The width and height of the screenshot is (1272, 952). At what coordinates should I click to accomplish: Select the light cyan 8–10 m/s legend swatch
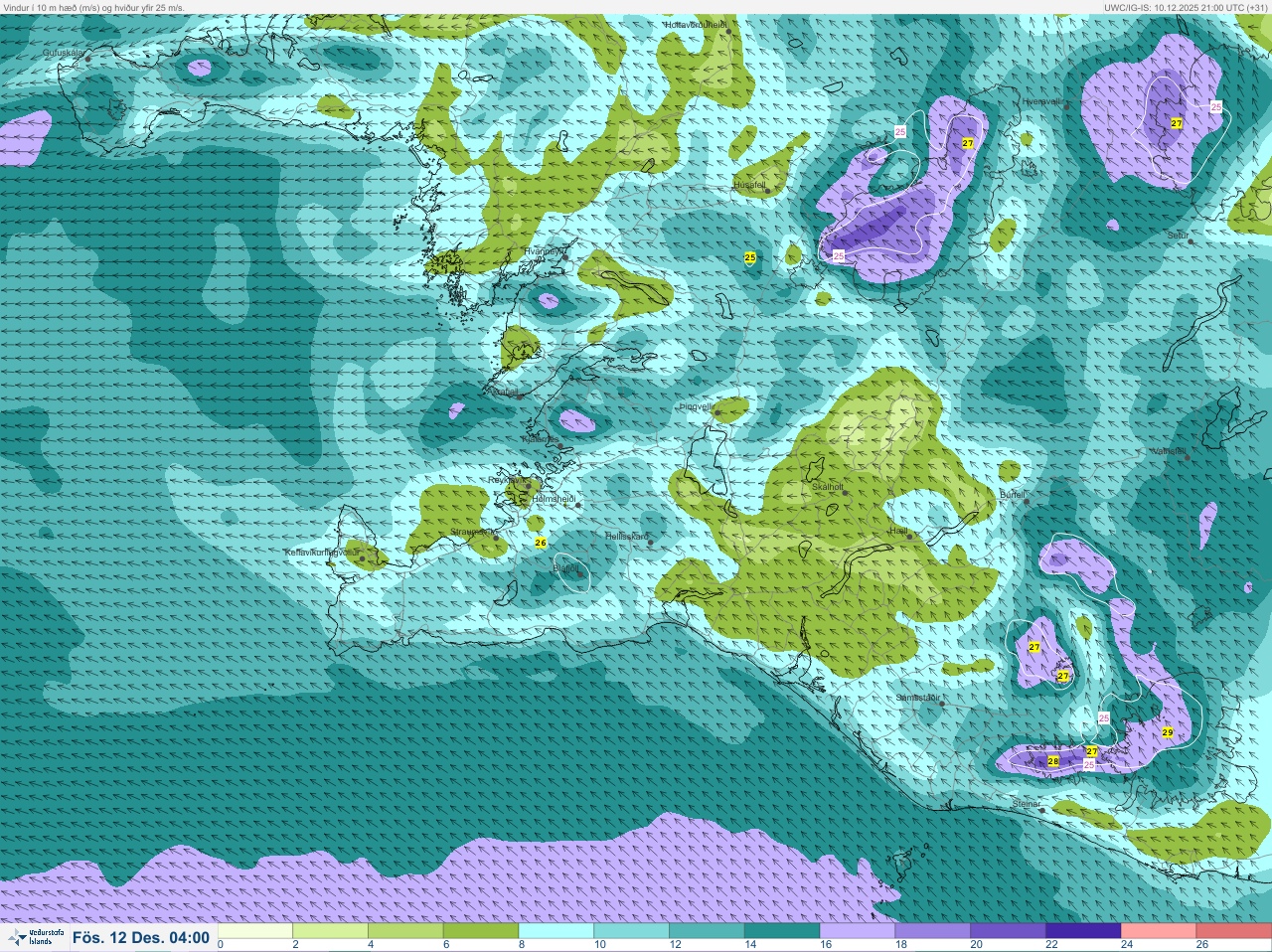point(556,931)
